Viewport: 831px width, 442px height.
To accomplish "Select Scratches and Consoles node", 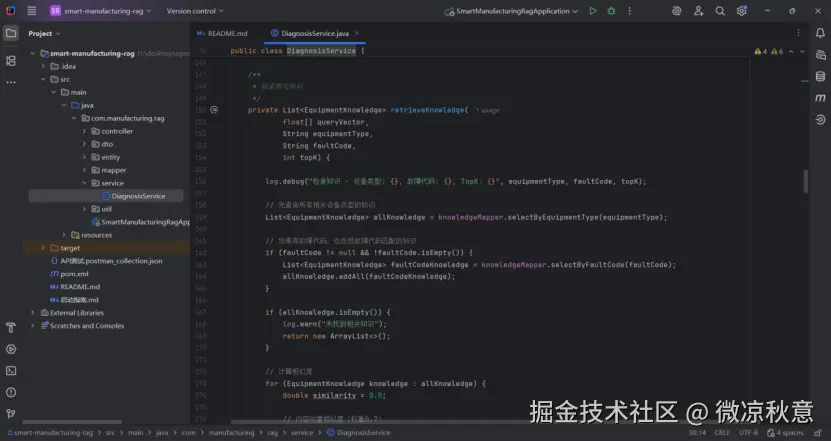I will [82, 326].
